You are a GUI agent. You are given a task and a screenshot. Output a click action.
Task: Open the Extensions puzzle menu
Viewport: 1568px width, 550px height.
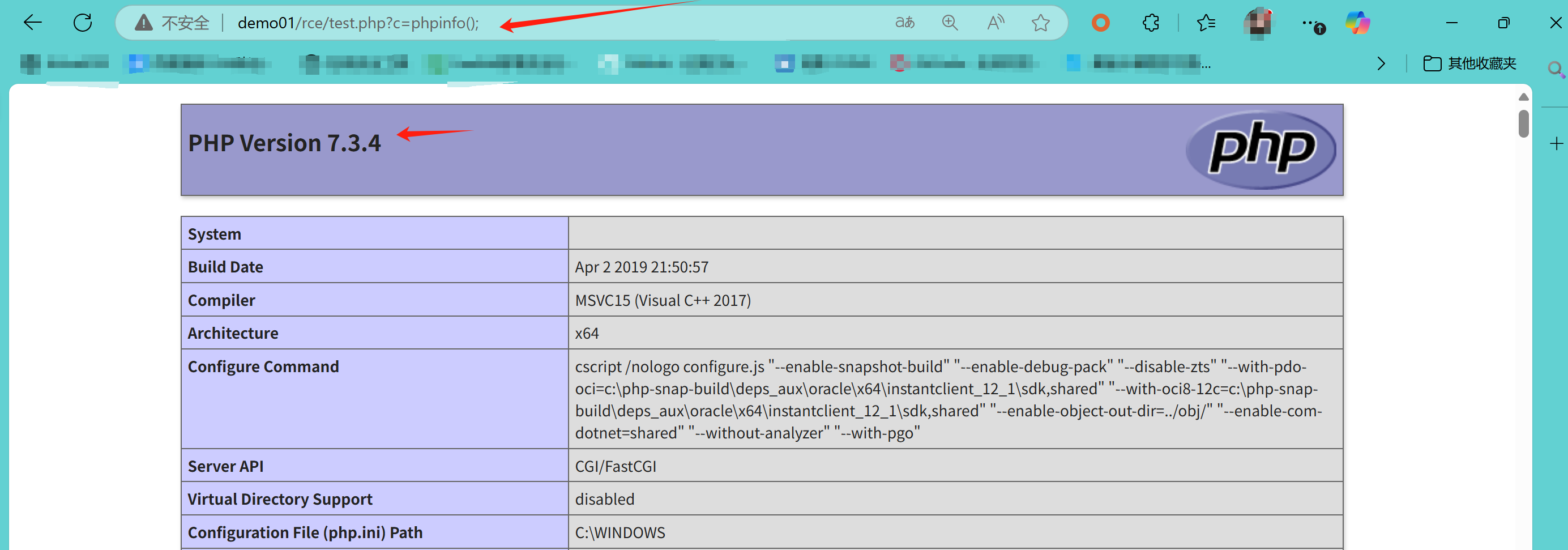[1151, 23]
